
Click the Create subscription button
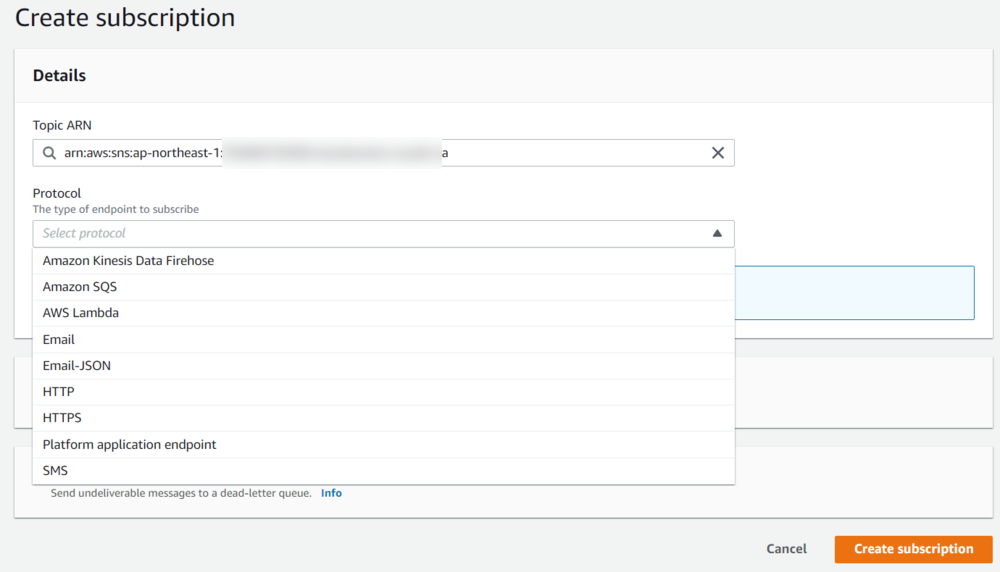913,549
